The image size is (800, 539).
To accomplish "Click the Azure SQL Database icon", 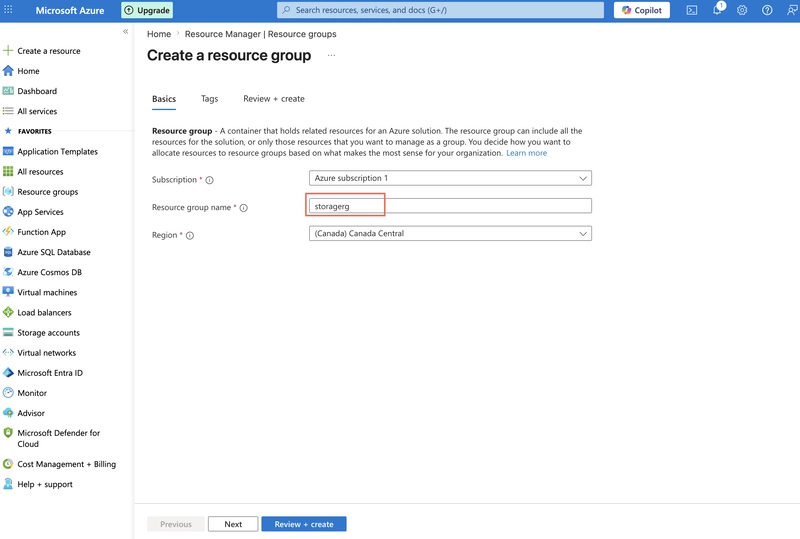I will coord(8,252).
